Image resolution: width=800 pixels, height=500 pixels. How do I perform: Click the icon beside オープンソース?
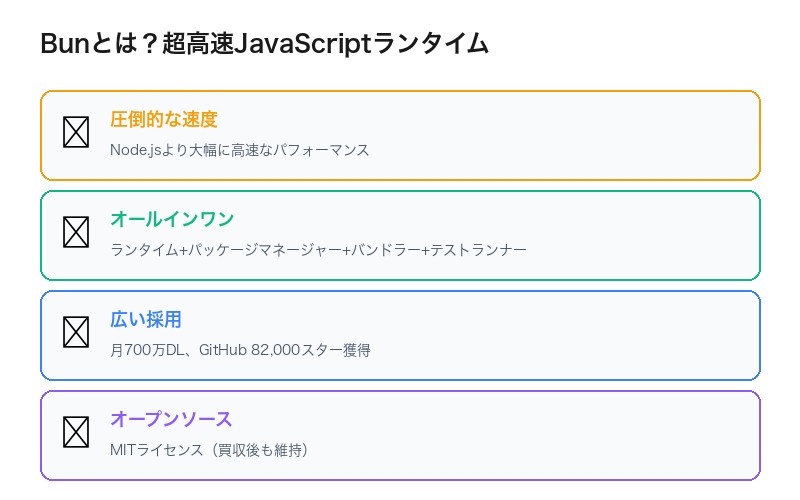[76, 432]
